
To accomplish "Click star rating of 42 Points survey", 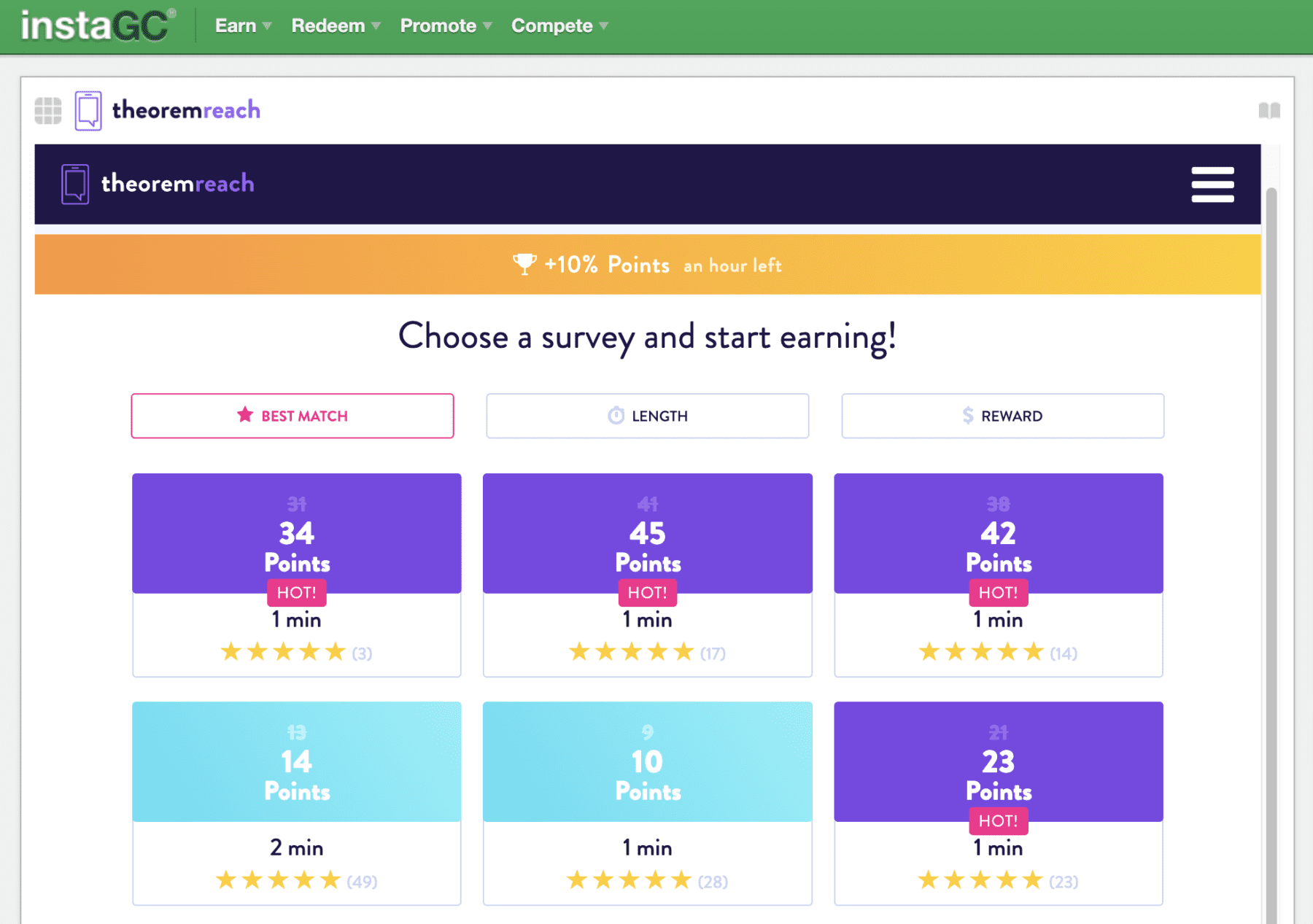I will tap(981, 651).
